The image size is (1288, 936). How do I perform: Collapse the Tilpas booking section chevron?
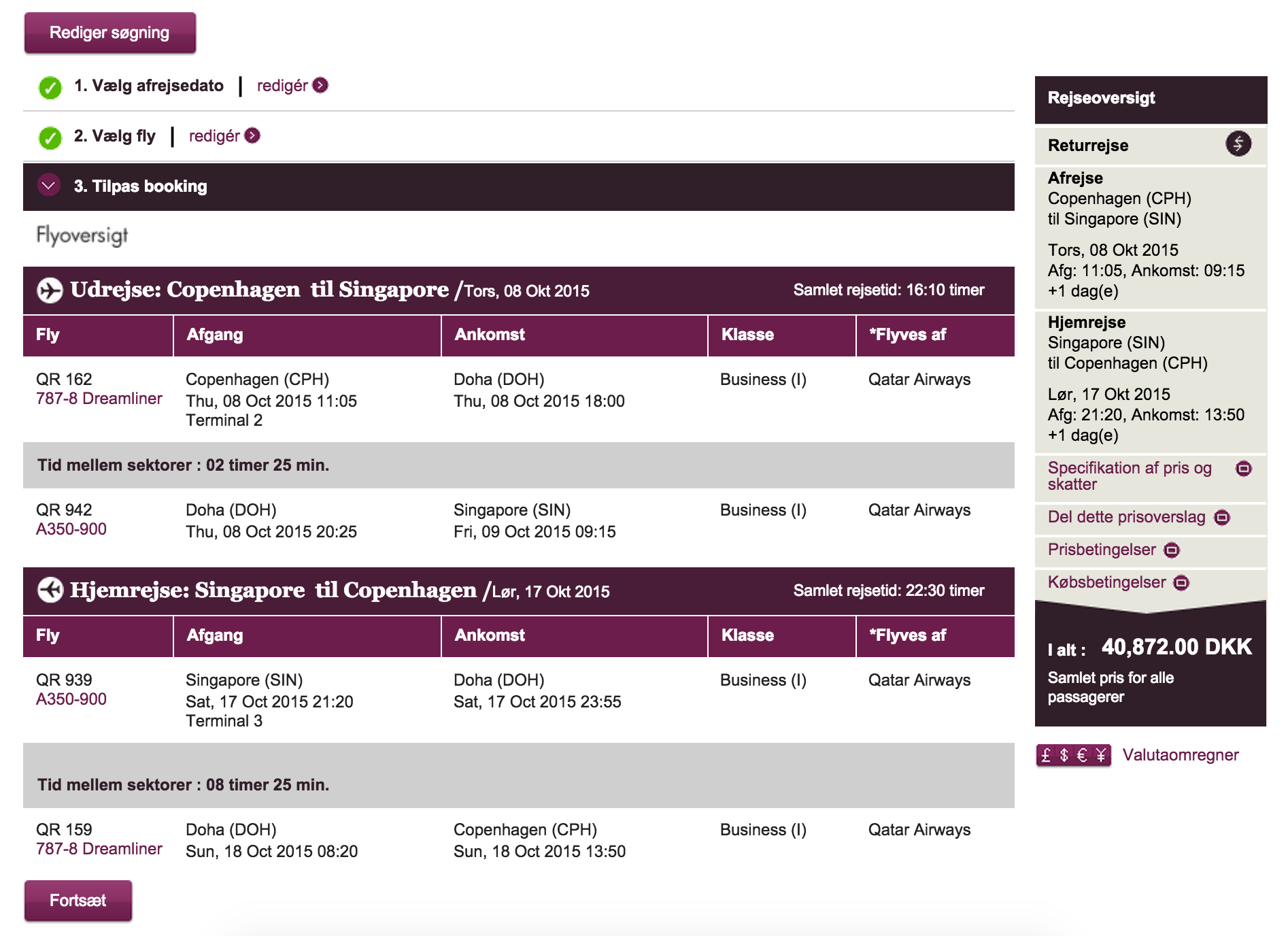(49, 186)
